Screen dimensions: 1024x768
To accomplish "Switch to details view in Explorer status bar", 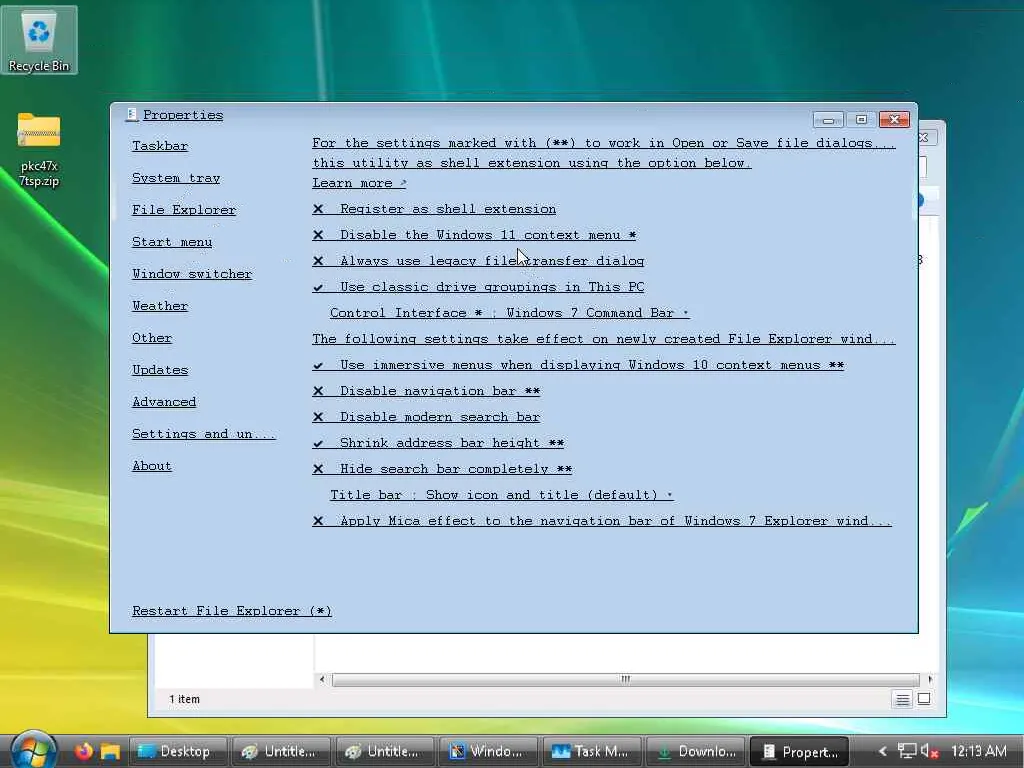I will (903, 699).
